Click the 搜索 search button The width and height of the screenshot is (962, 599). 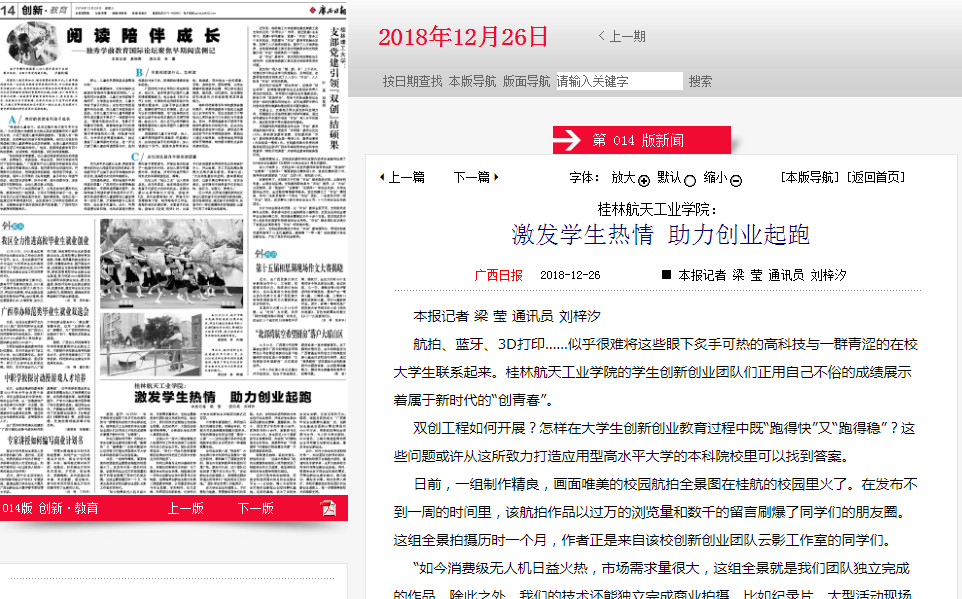click(700, 81)
